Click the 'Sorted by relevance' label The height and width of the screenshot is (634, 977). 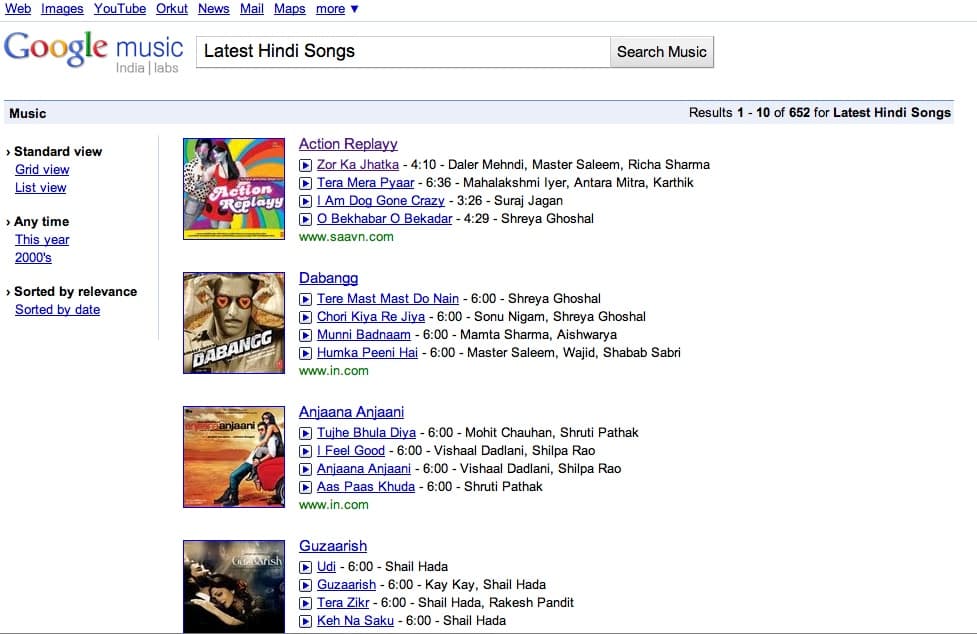pyautogui.click(x=75, y=291)
